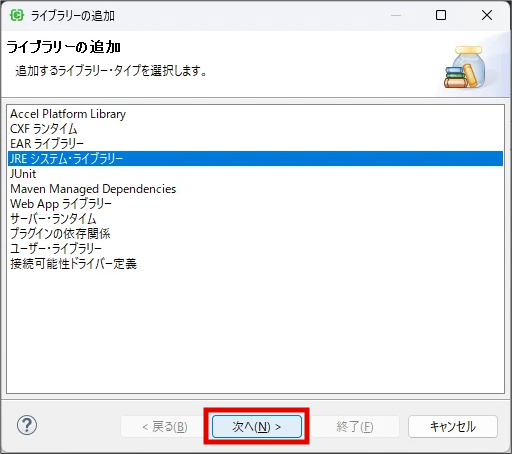Minimize the dialog window

point(396,15)
